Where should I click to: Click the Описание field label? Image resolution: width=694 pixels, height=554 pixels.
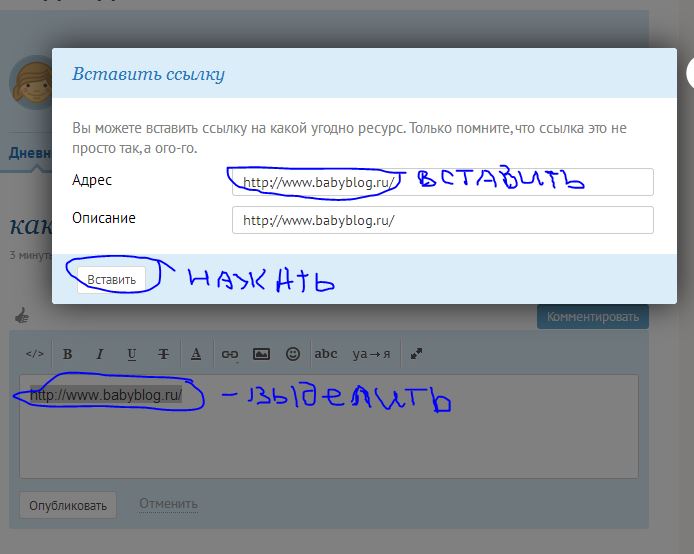(104, 218)
